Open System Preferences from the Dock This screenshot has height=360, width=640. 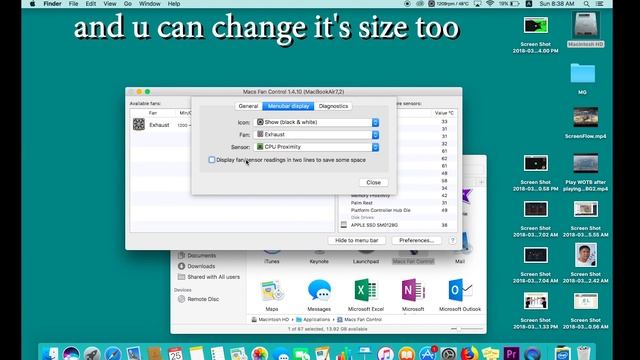[448, 353]
